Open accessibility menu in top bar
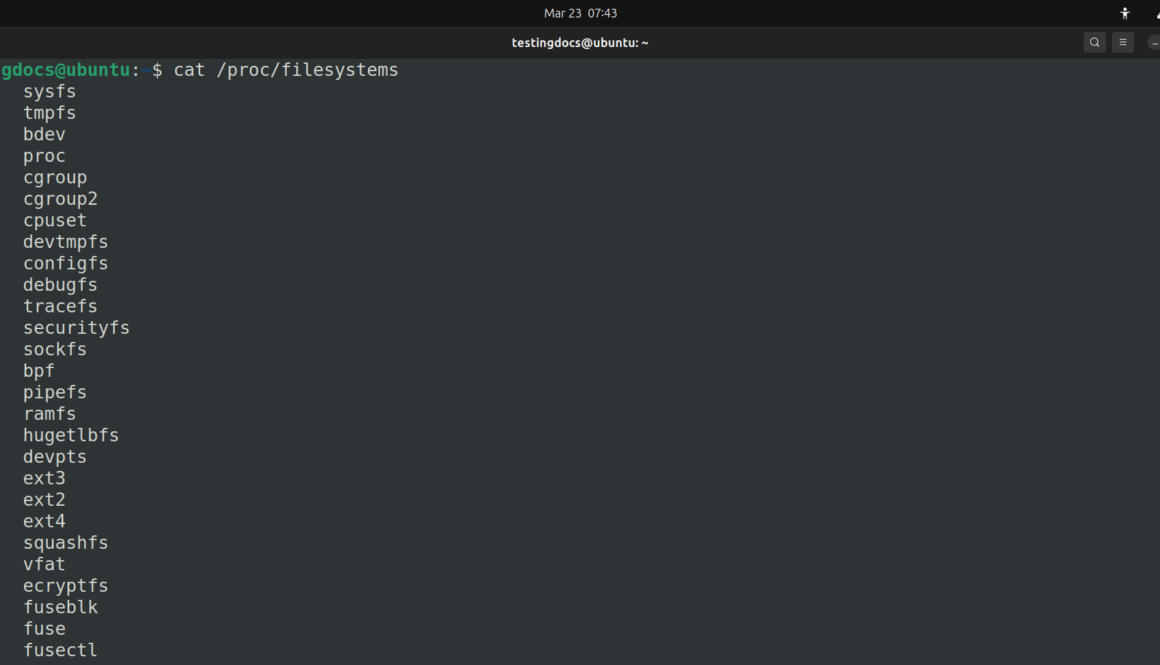 point(1124,13)
